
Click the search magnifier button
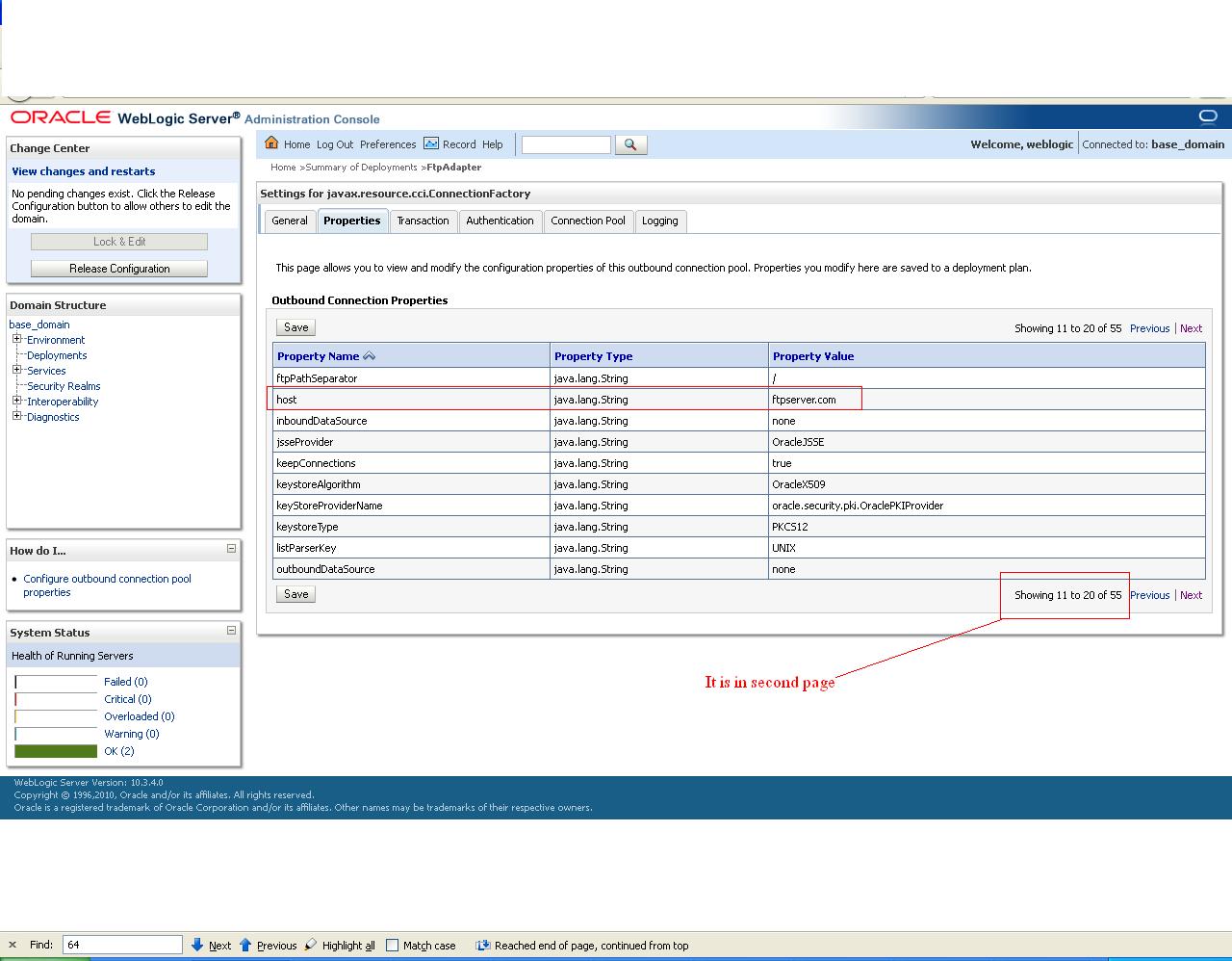coord(630,144)
